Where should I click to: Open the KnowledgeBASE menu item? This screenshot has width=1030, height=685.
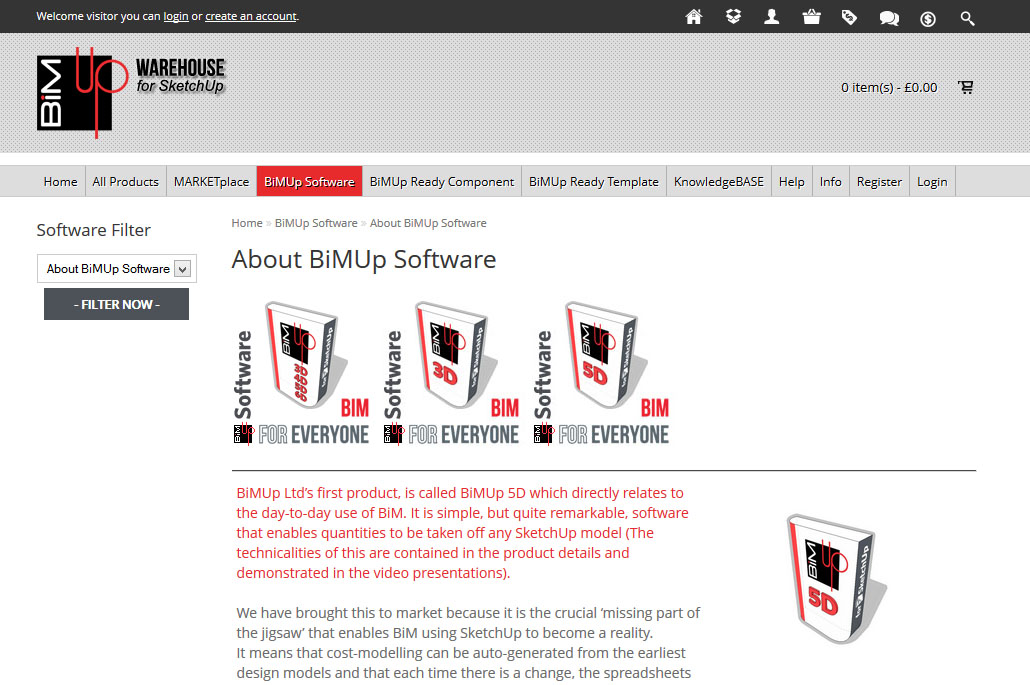click(719, 181)
